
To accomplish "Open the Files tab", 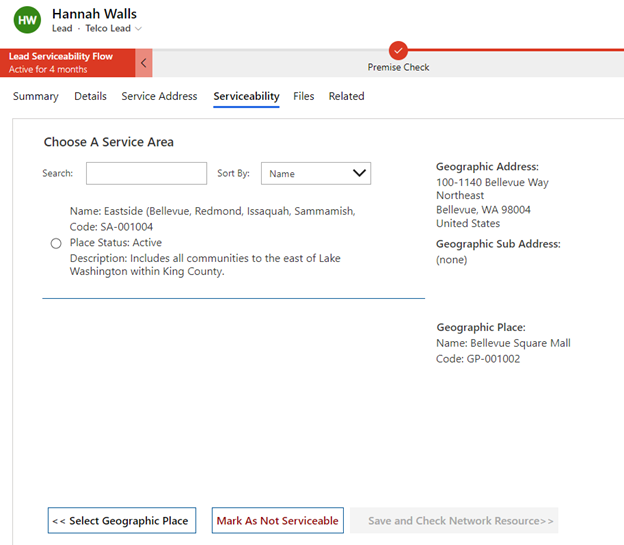I will [x=304, y=97].
